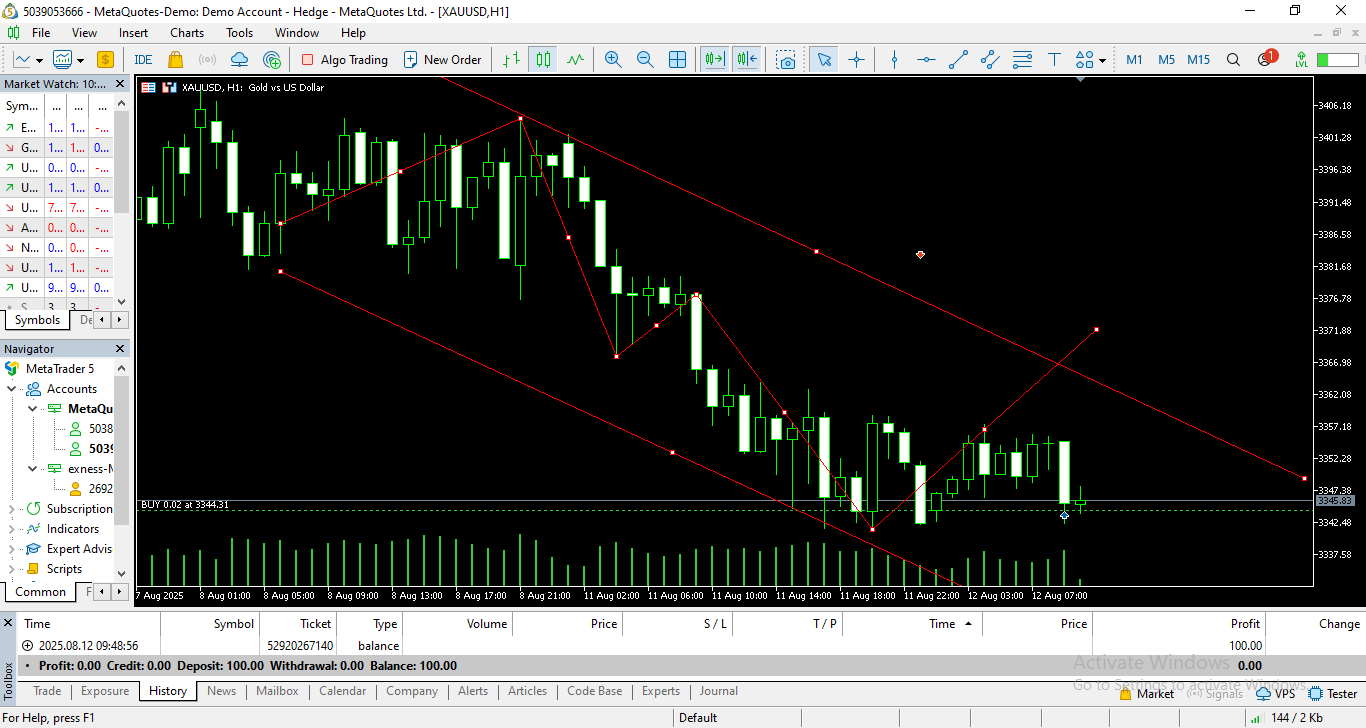Open the Journal tab in Toolbox

coord(718,691)
